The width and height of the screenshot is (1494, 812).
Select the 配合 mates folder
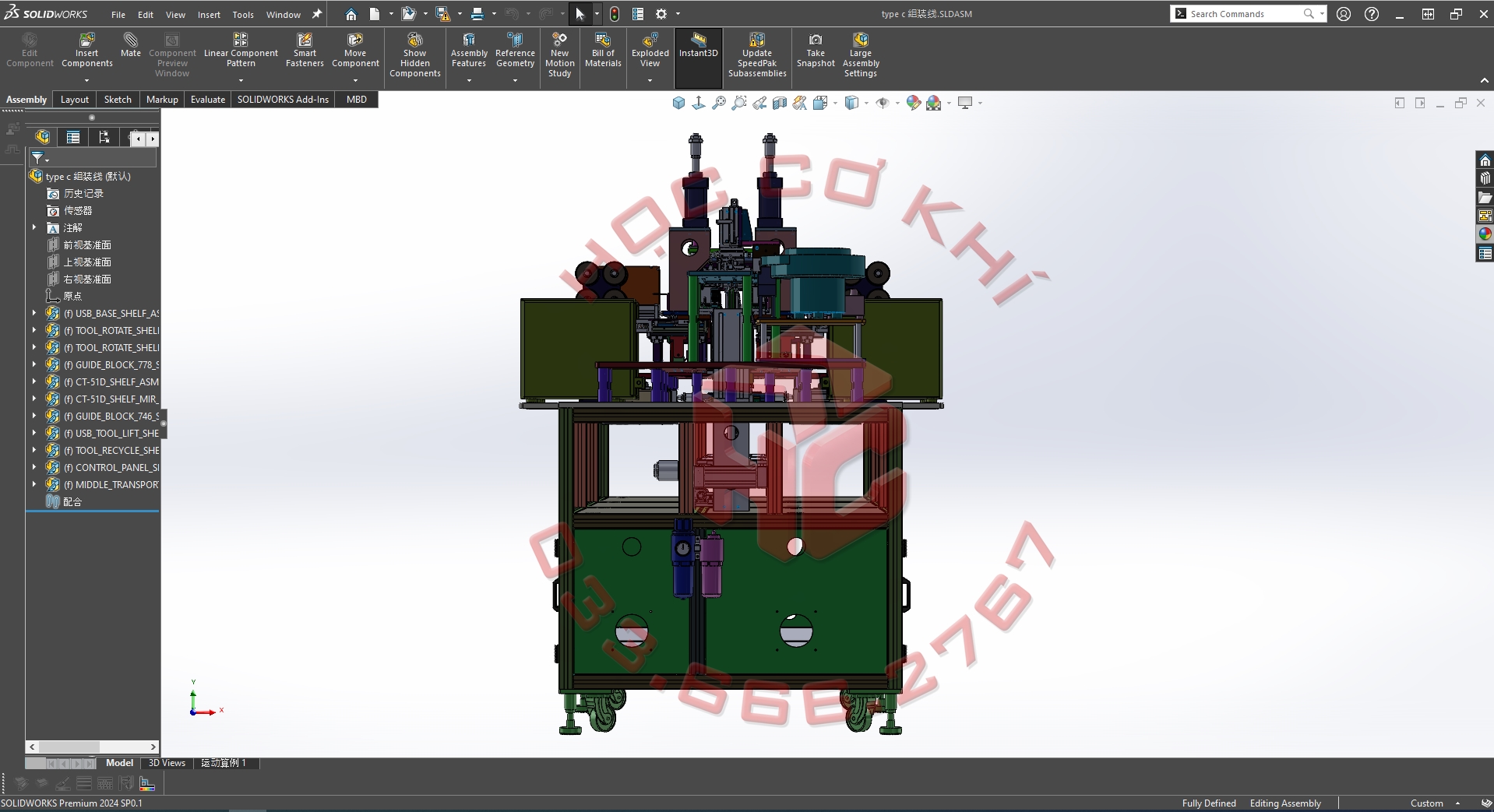72,501
